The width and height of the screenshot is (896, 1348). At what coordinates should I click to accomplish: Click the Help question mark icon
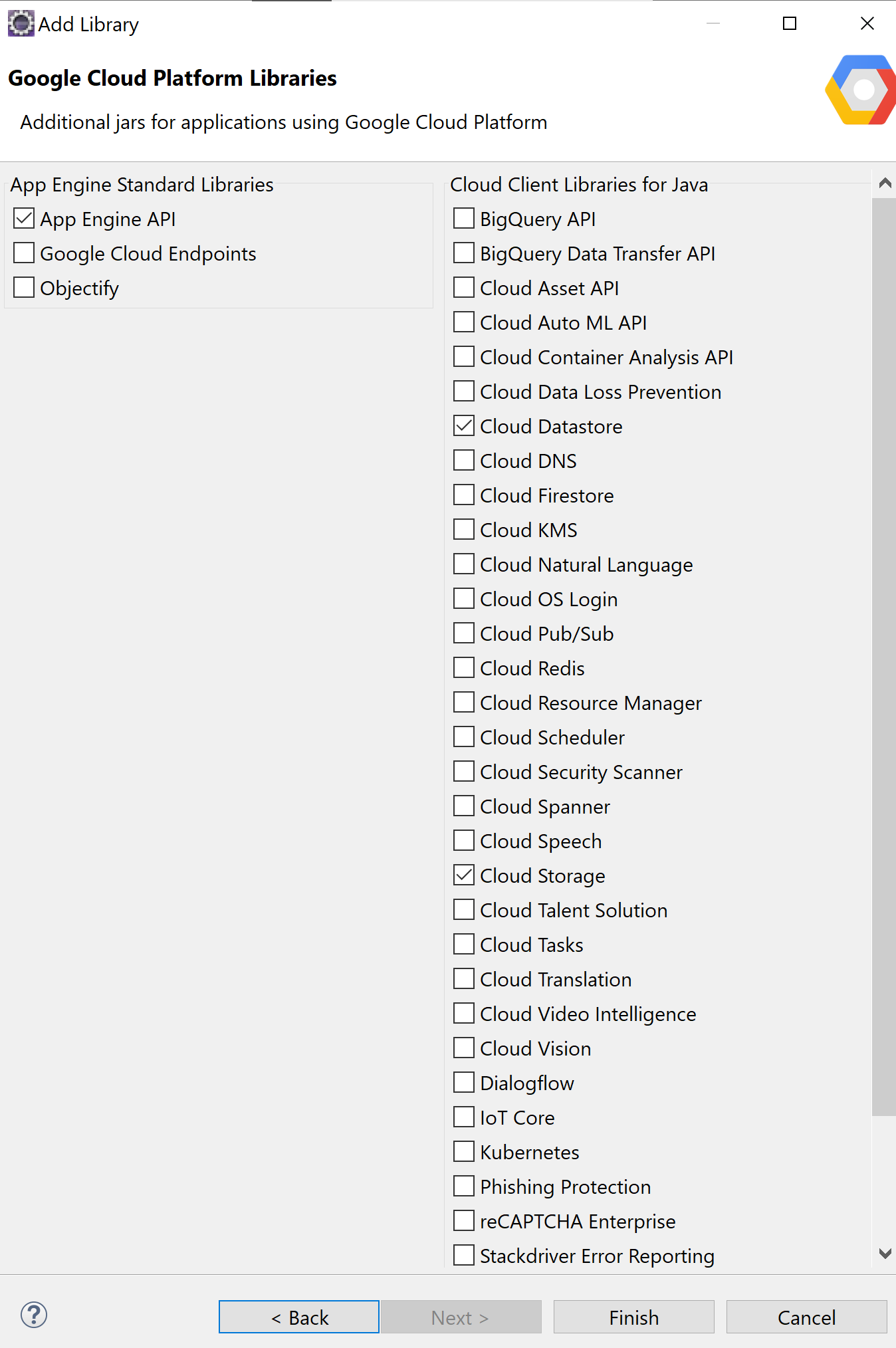pos(33,1315)
